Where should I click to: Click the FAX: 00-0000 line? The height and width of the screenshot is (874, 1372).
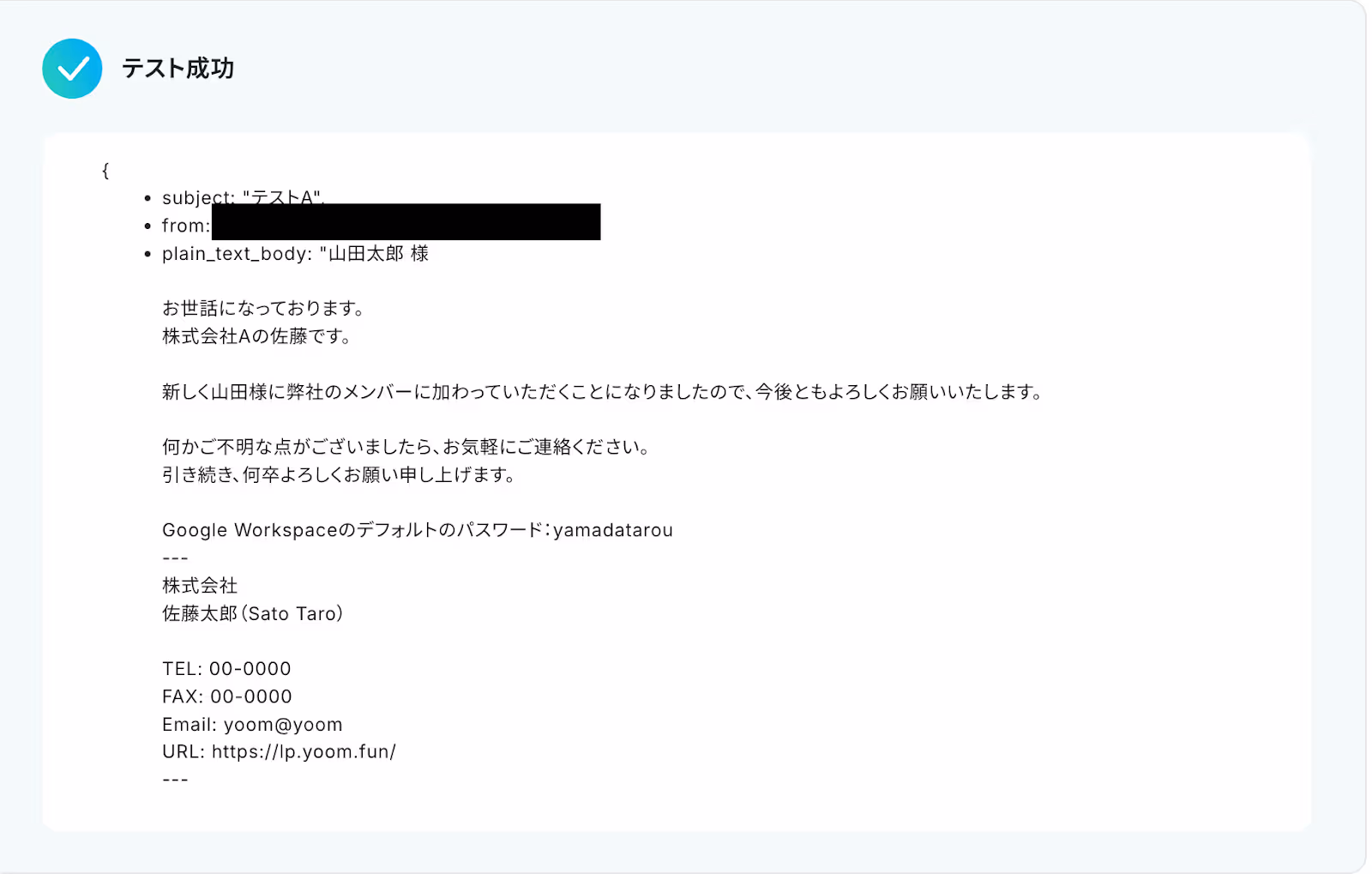227,696
